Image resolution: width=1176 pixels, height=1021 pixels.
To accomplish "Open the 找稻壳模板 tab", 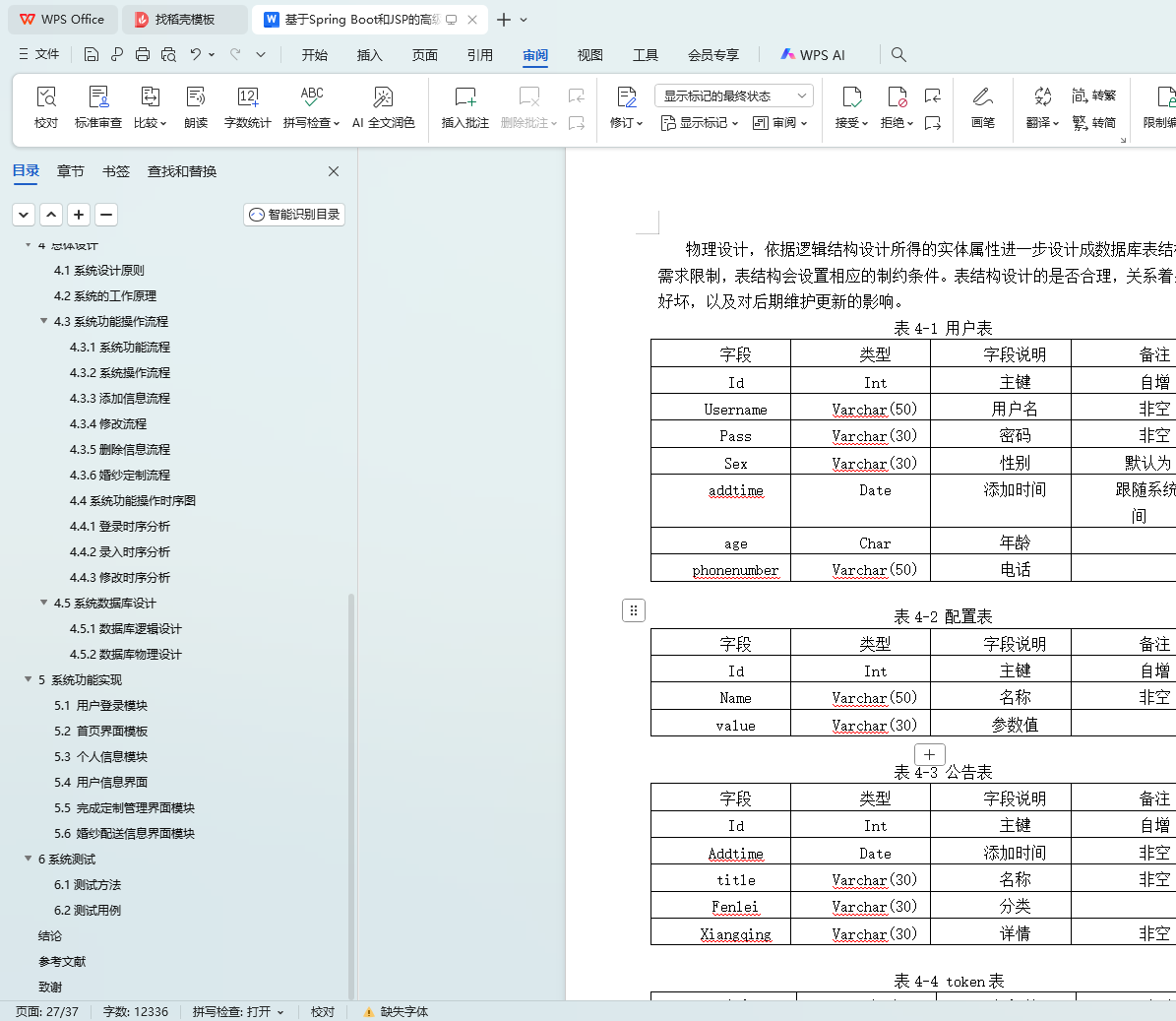I will click(184, 20).
